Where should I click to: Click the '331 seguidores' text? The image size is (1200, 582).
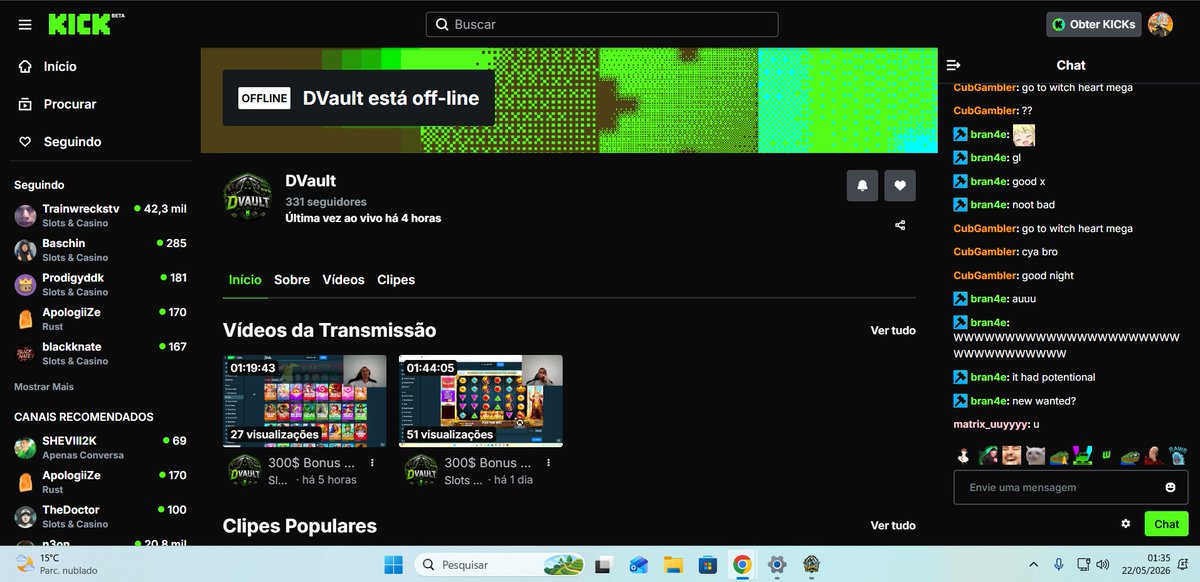[x=326, y=202]
